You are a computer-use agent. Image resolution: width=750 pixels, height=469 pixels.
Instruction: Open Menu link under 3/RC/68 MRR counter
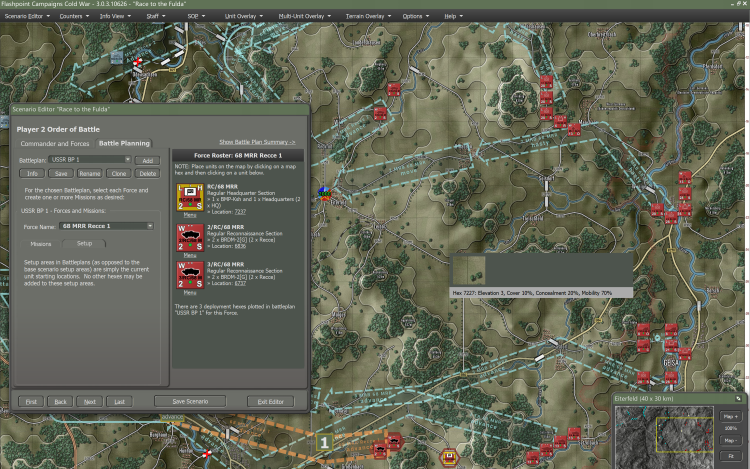(190, 293)
